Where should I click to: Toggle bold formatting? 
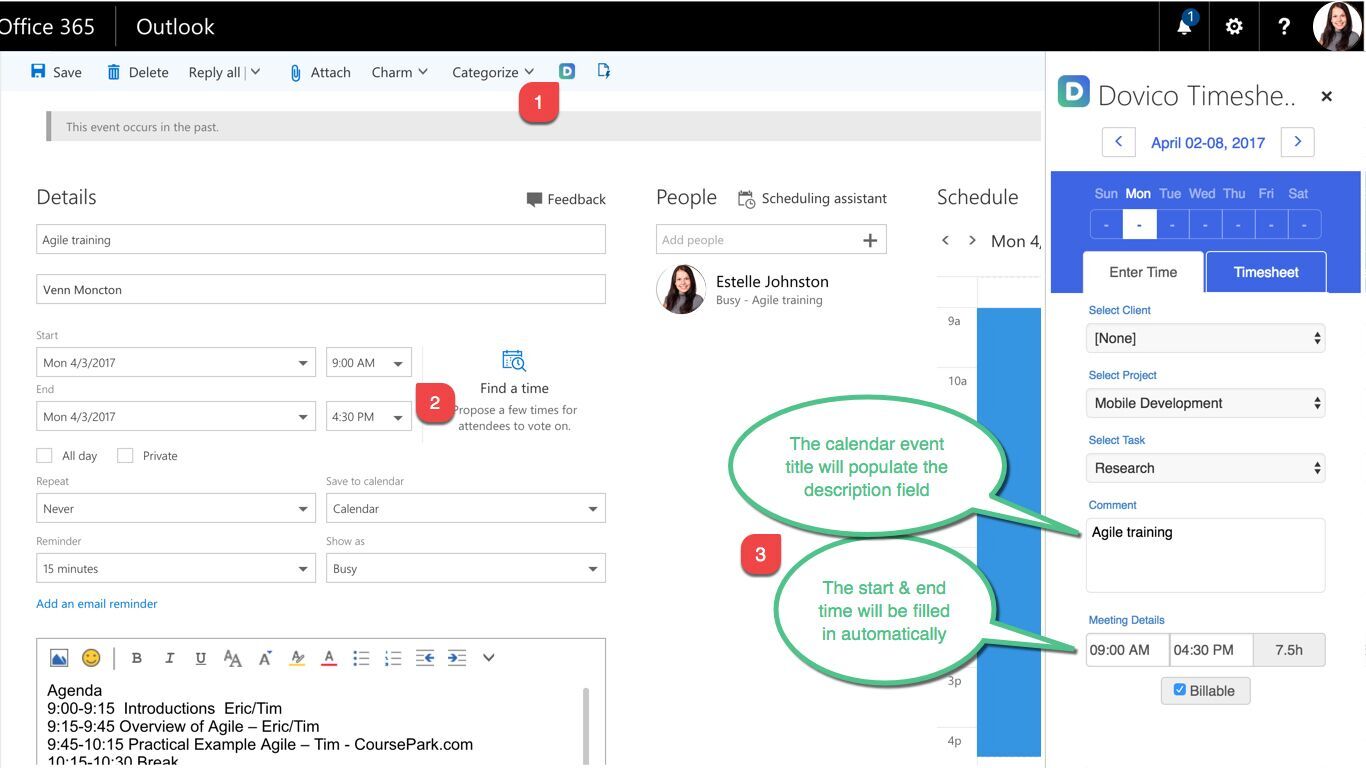coord(137,658)
